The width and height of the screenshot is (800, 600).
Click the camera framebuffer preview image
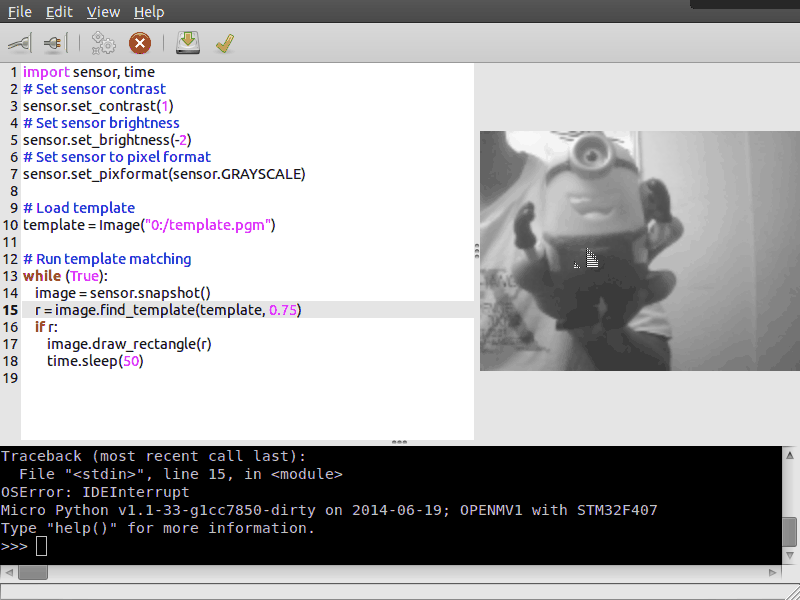click(x=640, y=251)
